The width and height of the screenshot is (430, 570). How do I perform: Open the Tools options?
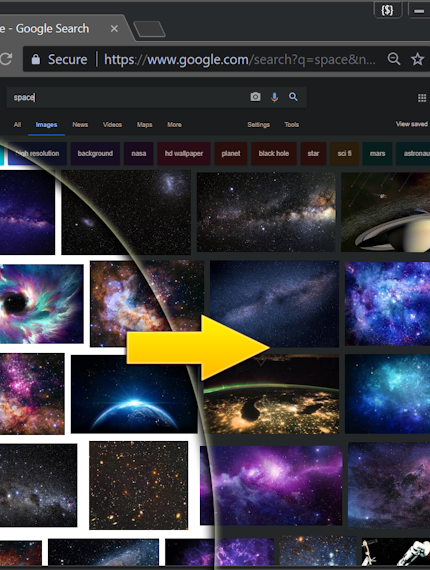click(x=292, y=125)
